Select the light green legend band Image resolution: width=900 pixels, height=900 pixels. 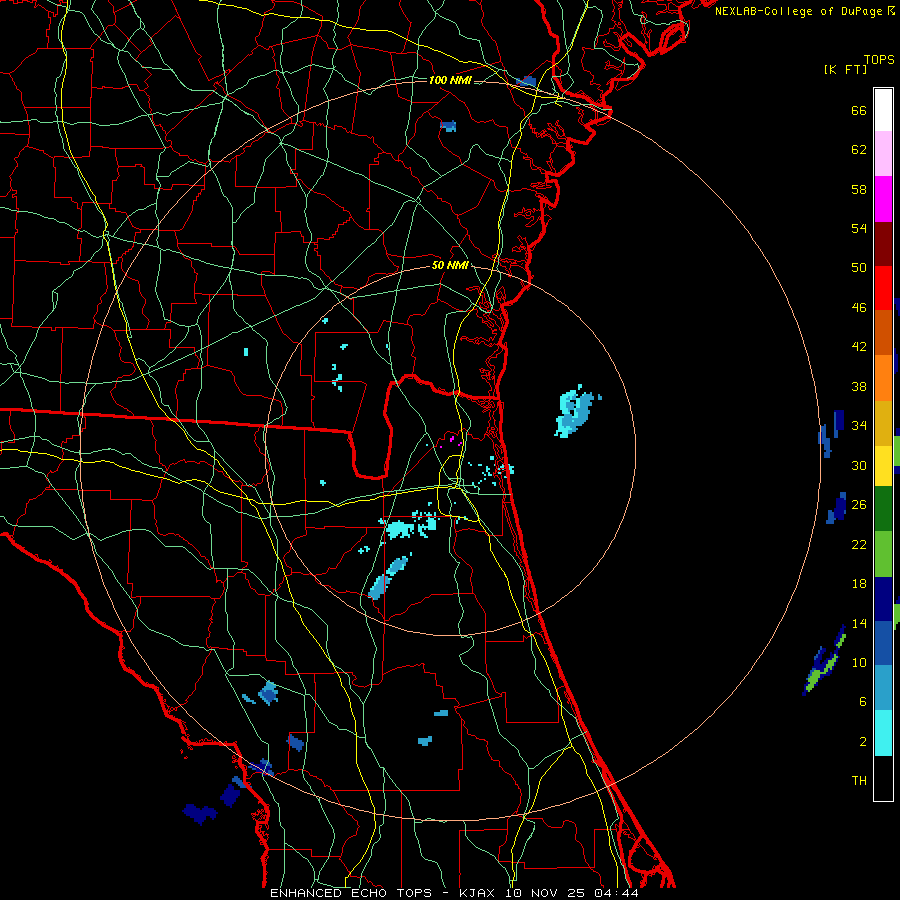883,553
